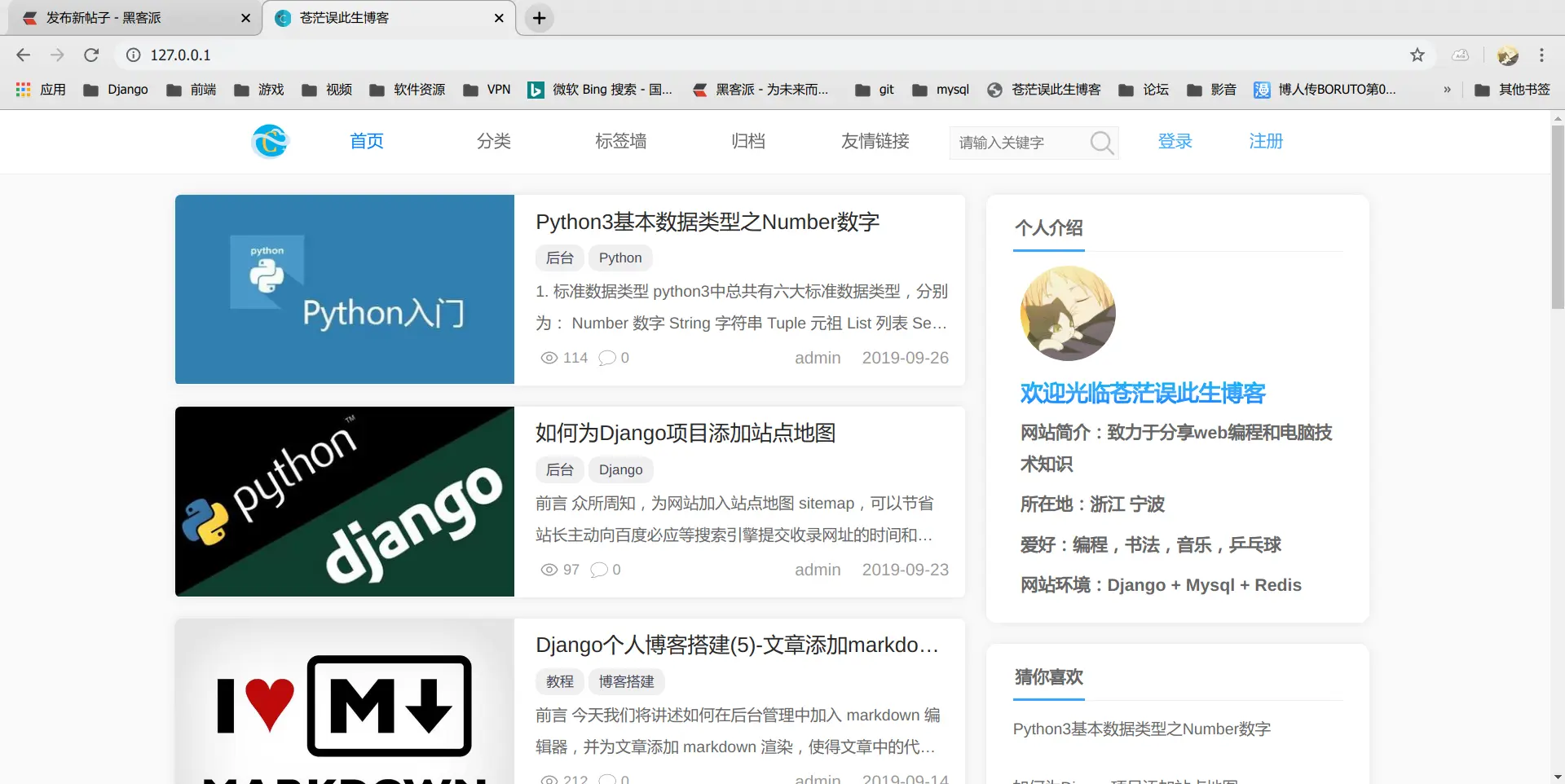The width and height of the screenshot is (1565, 784).
Task: Open the 论坛 bookmark folder
Action: click(x=1143, y=90)
